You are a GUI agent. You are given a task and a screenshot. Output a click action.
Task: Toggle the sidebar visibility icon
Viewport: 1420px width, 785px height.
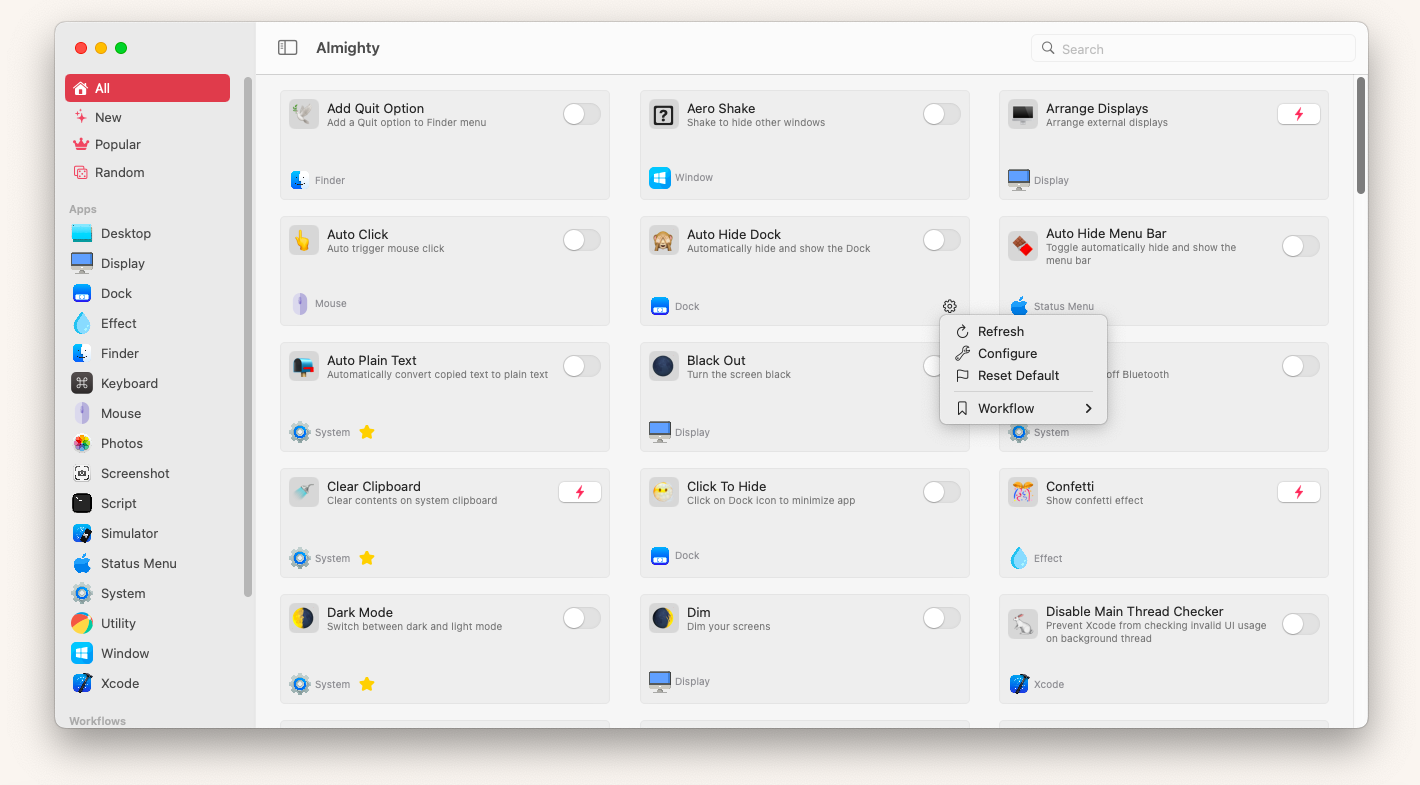pos(288,47)
